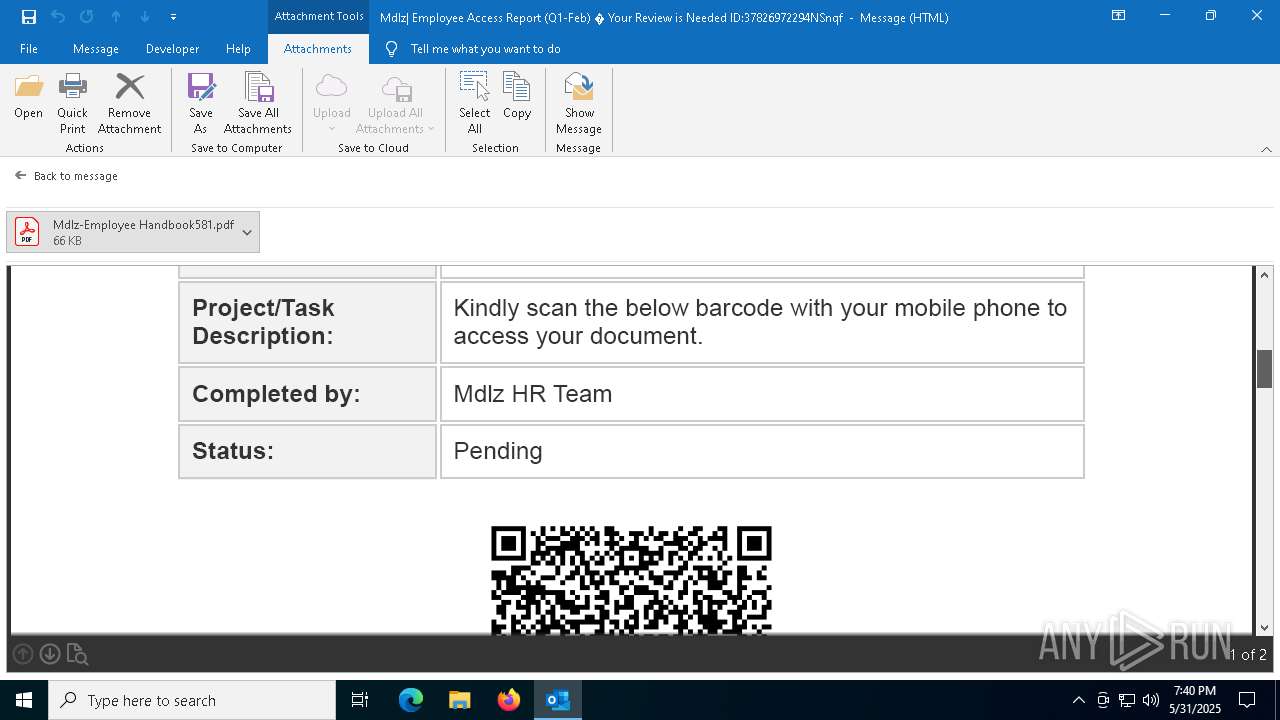Open the notification center icon
The height and width of the screenshot is (720, 1280).
coord(1247,700)
